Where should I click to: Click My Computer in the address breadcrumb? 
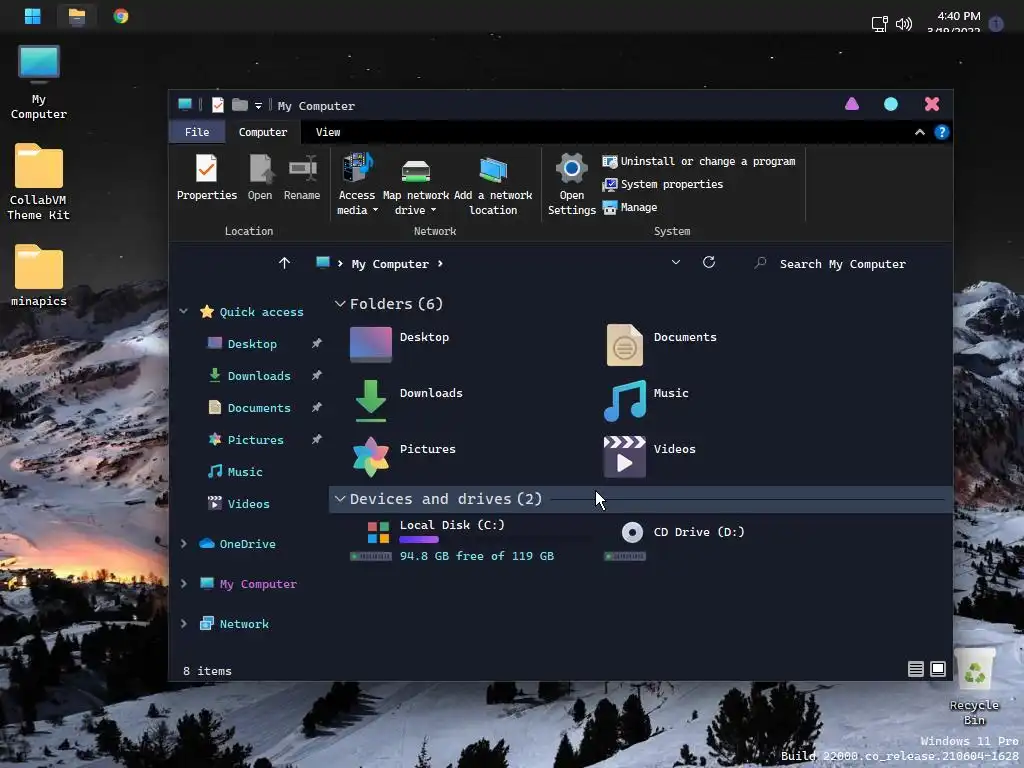tap(390, 264)
